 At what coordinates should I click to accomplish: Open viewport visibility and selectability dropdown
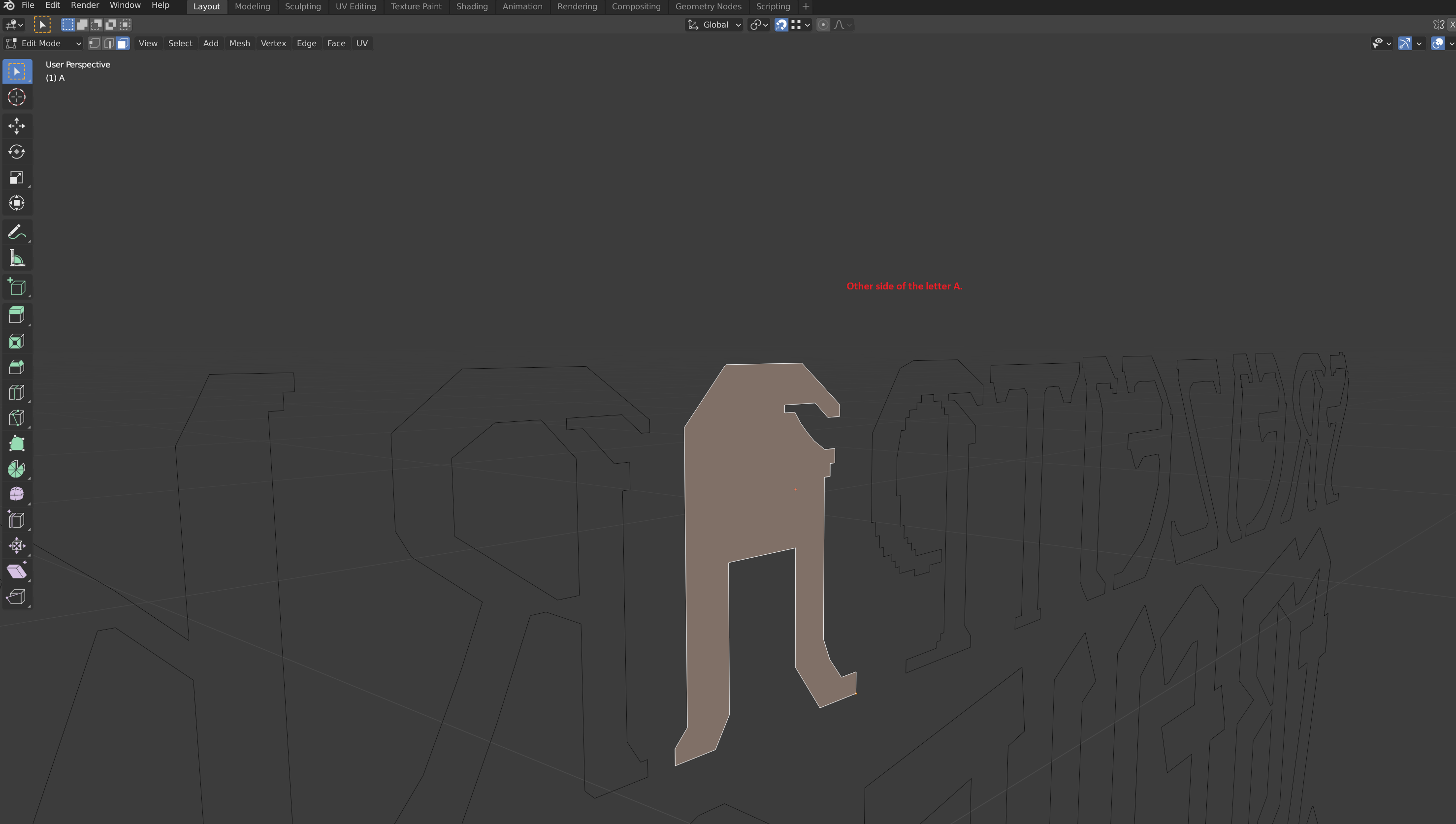pyautogui.click(x=1381, y=43)
